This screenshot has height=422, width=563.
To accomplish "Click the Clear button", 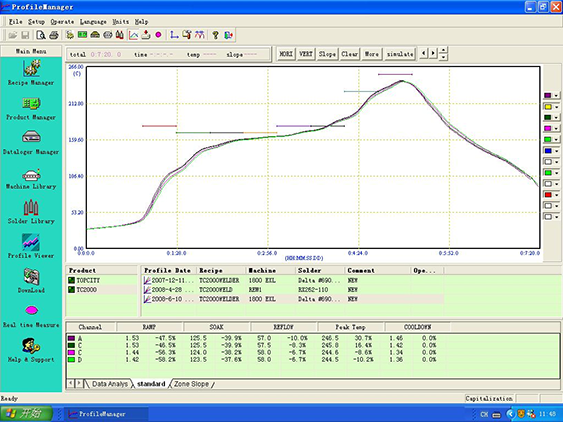I will click(349, 54).
